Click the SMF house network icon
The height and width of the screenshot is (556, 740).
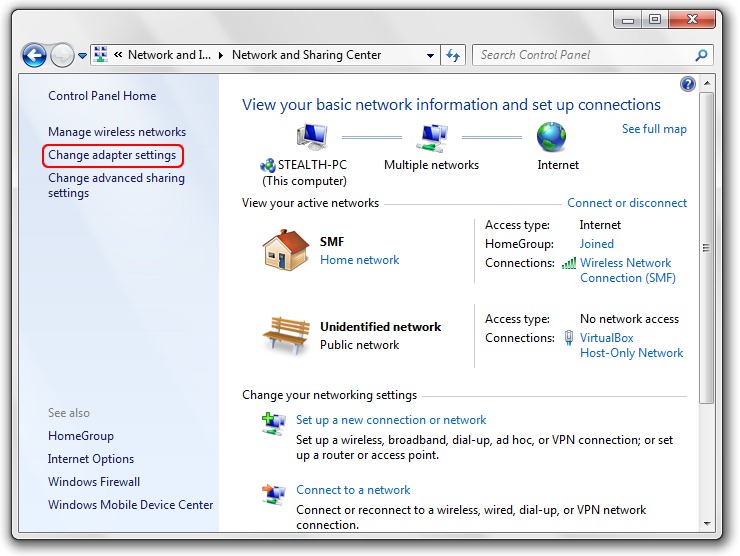pyautogui.click(x=286, y=250)
